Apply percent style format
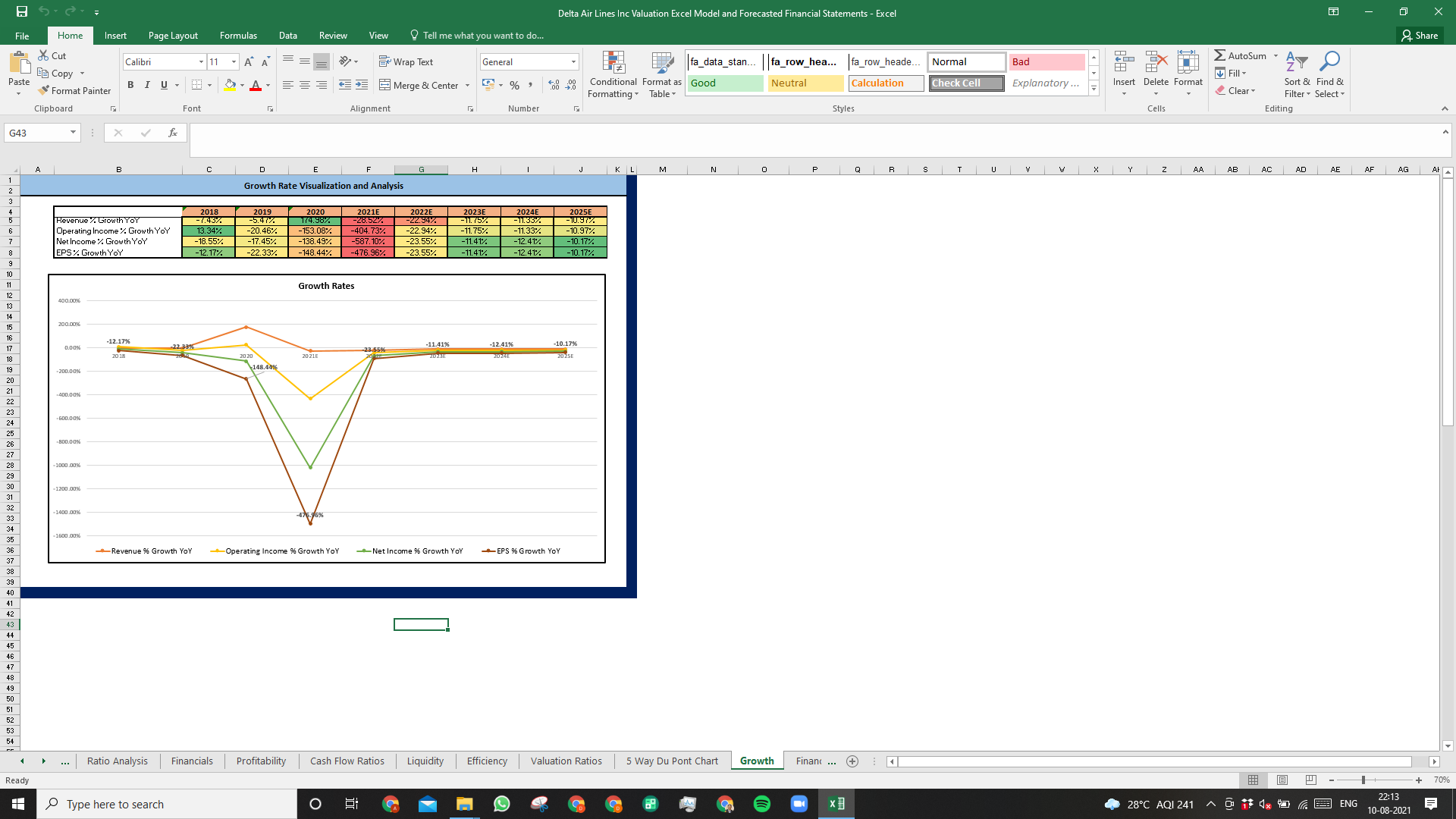Screen dimensions: 1456x819 coord(515,85)
